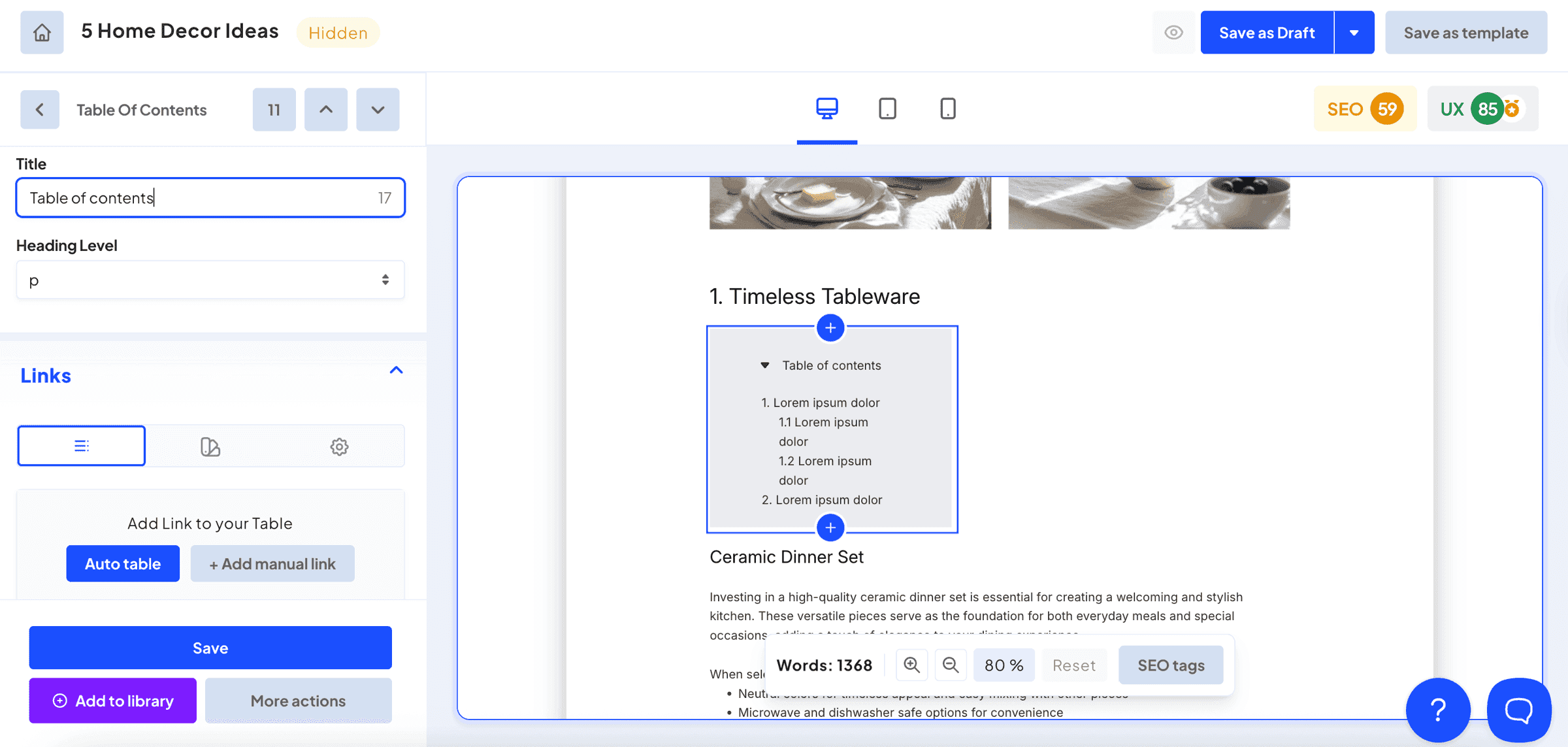This screenshot has height=747, width=1568.
Task: Save the Table Of Contents block
Action: point(210,648)
